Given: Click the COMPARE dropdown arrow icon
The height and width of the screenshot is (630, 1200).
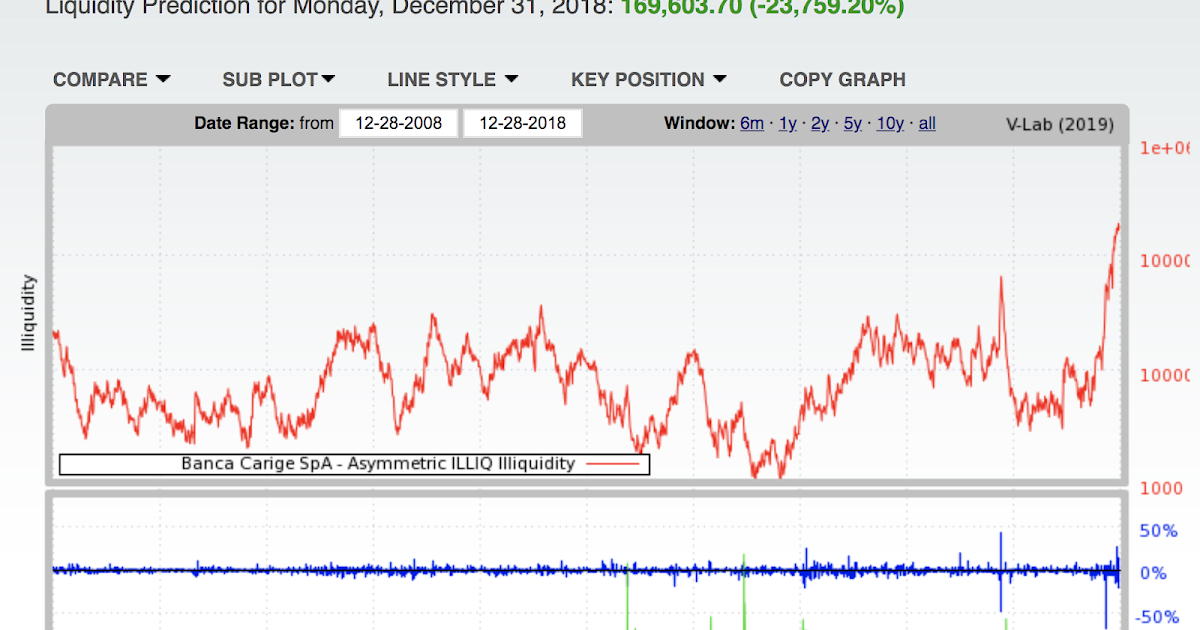Looking at the screenshot, I should click(165, 79).
